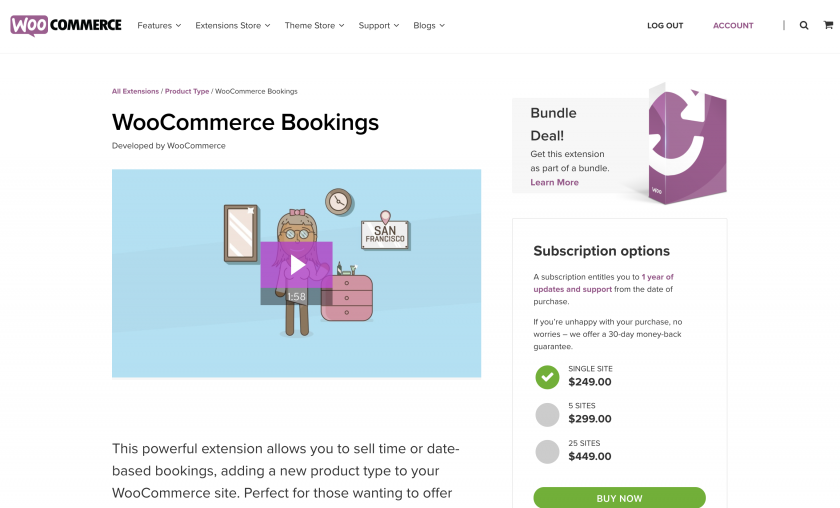Expand the Blogs dropdown menu
The width and height of the screenshot is (840, 508).
[429, 26]
